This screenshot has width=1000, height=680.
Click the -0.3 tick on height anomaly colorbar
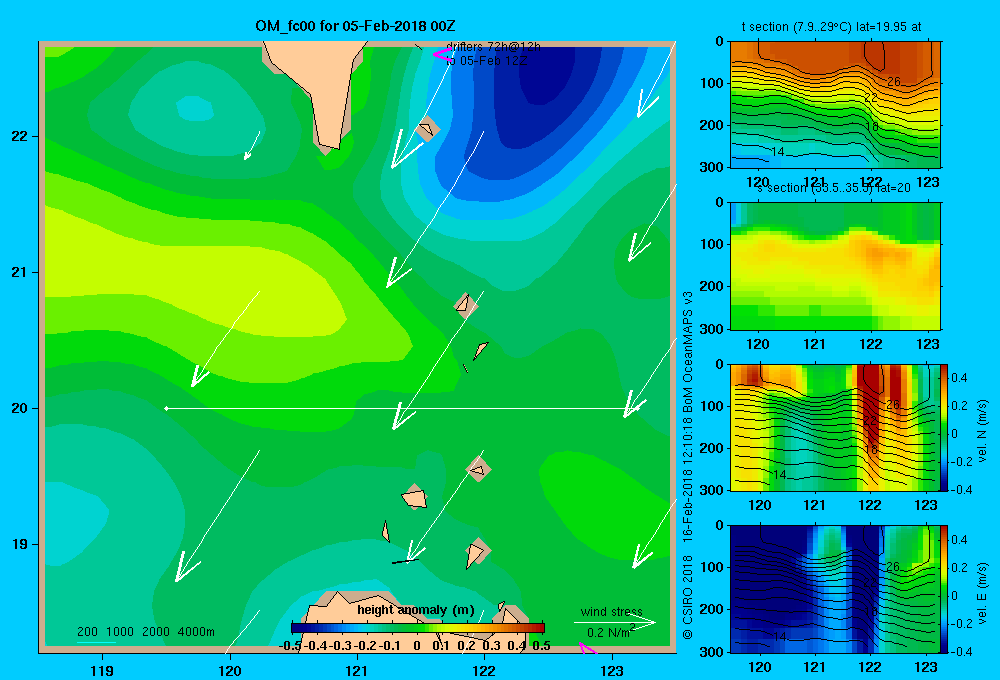coord(341,646)
